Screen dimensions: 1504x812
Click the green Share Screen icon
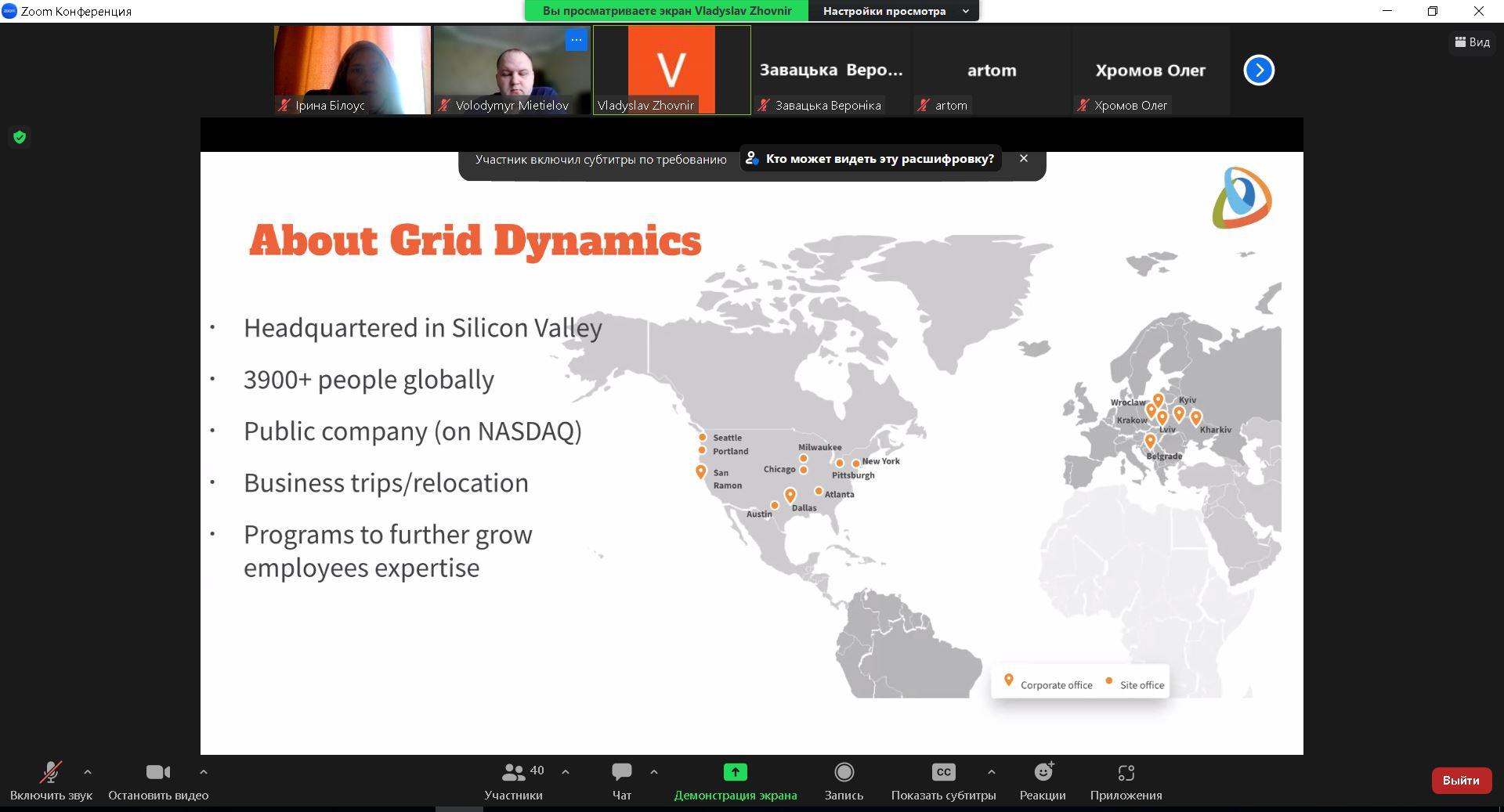tap(735, 773)
